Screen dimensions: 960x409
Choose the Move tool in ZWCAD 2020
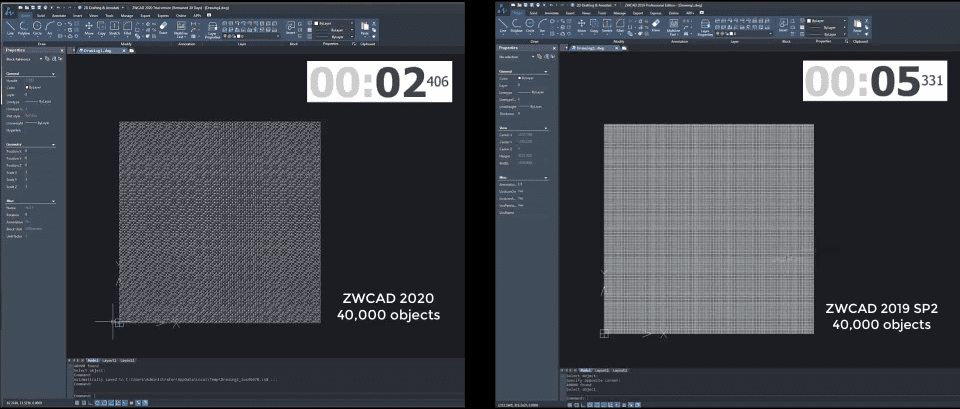point(89,28)
